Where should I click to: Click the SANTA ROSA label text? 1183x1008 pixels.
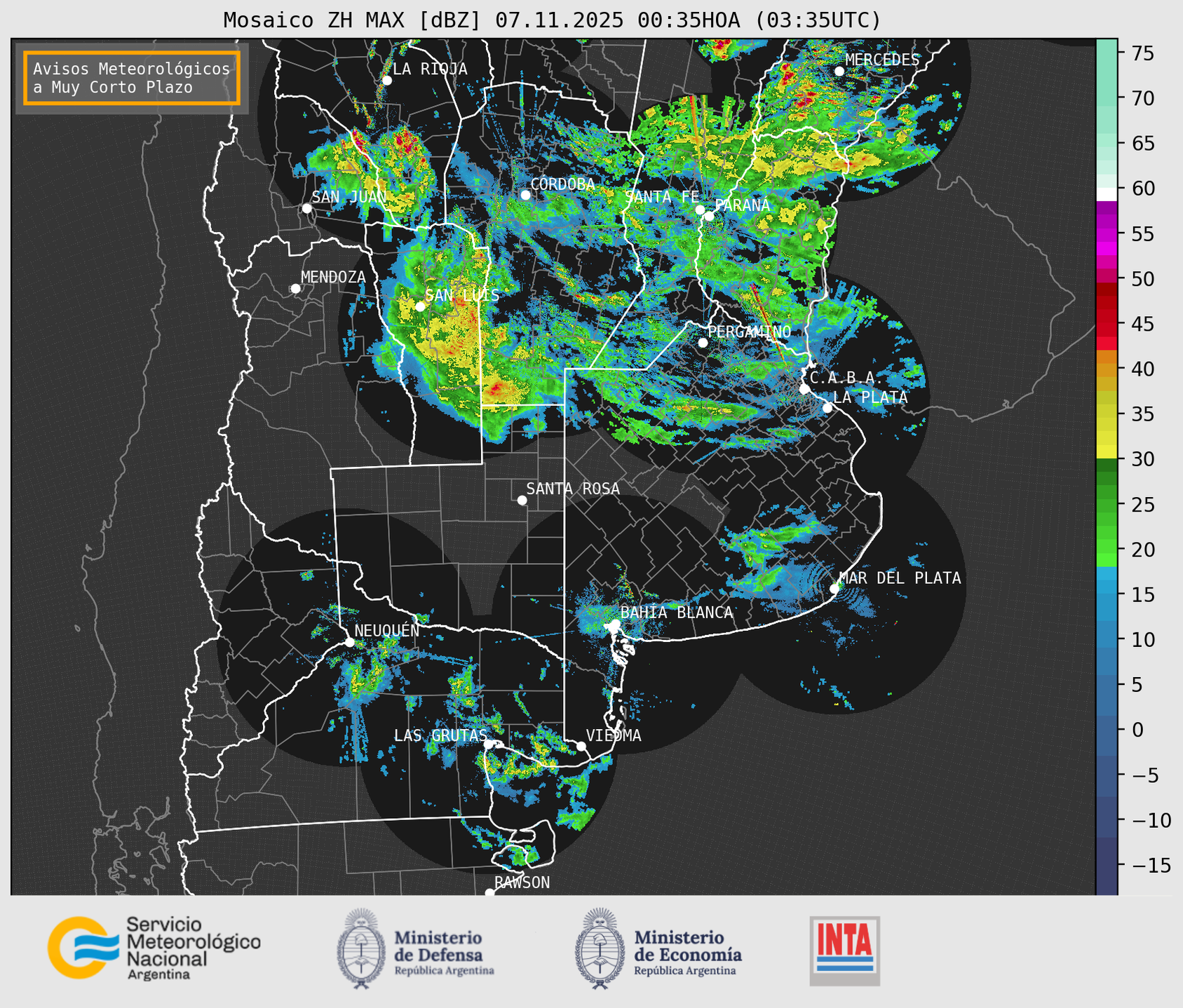click(573, 489)
